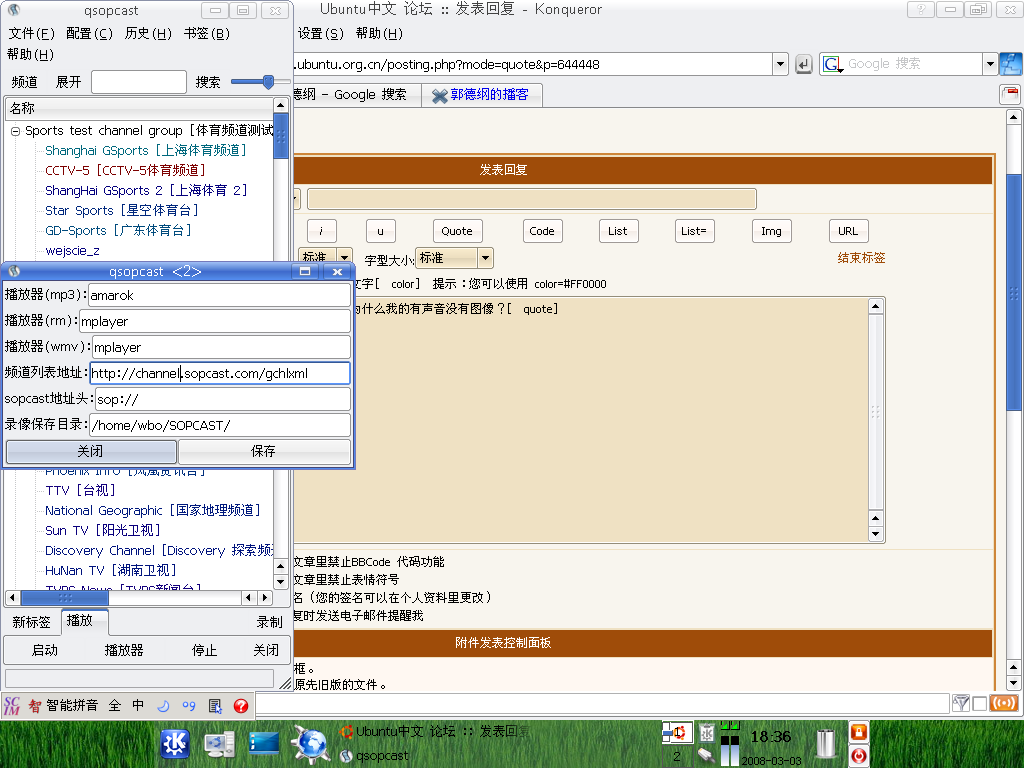Switch to the 郭德纲的播客 tab
Screen dimensions: 1024x768
(481, 95)
